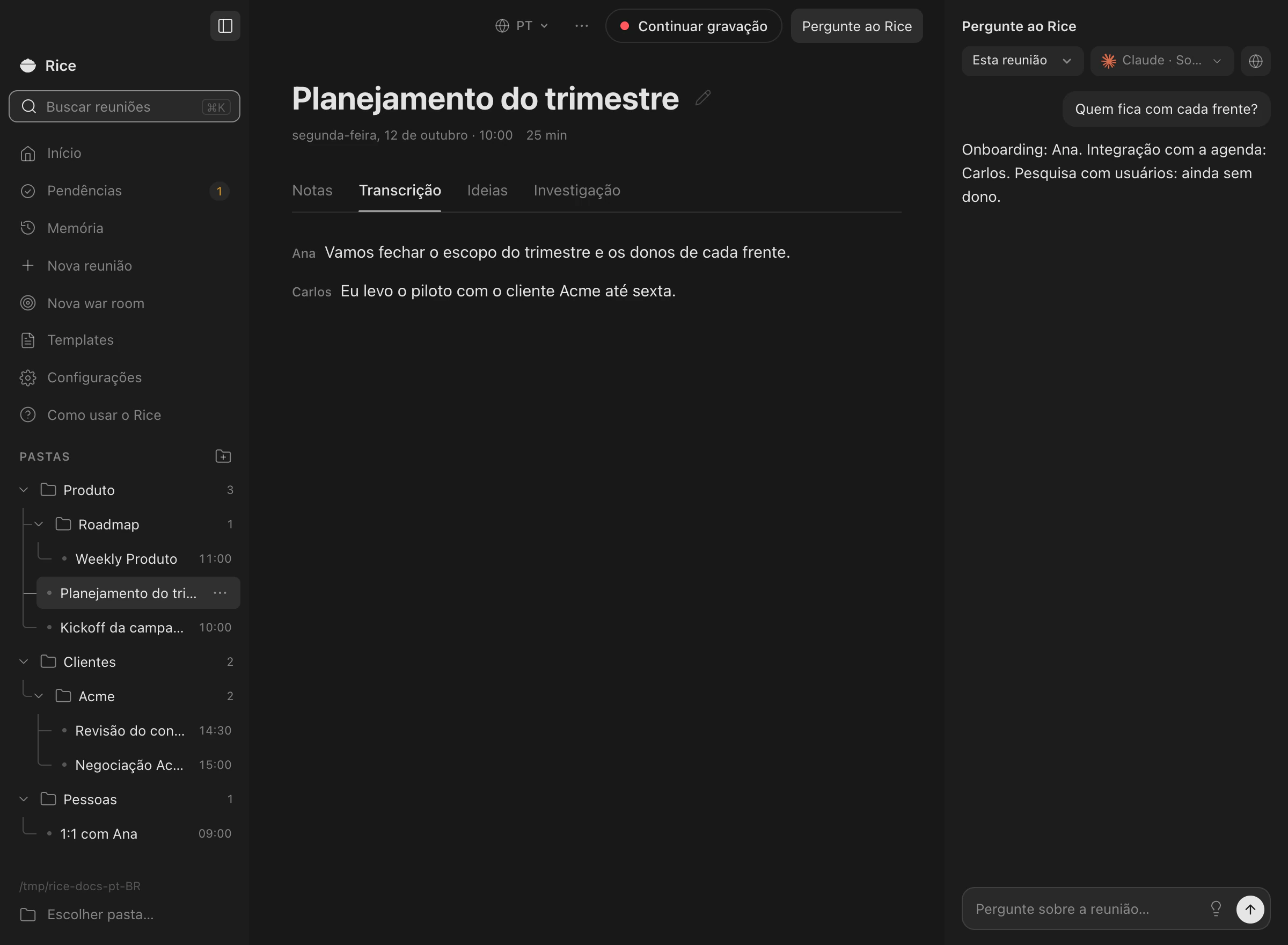
Task: Switch to the Notas tab
Action: 312,190
